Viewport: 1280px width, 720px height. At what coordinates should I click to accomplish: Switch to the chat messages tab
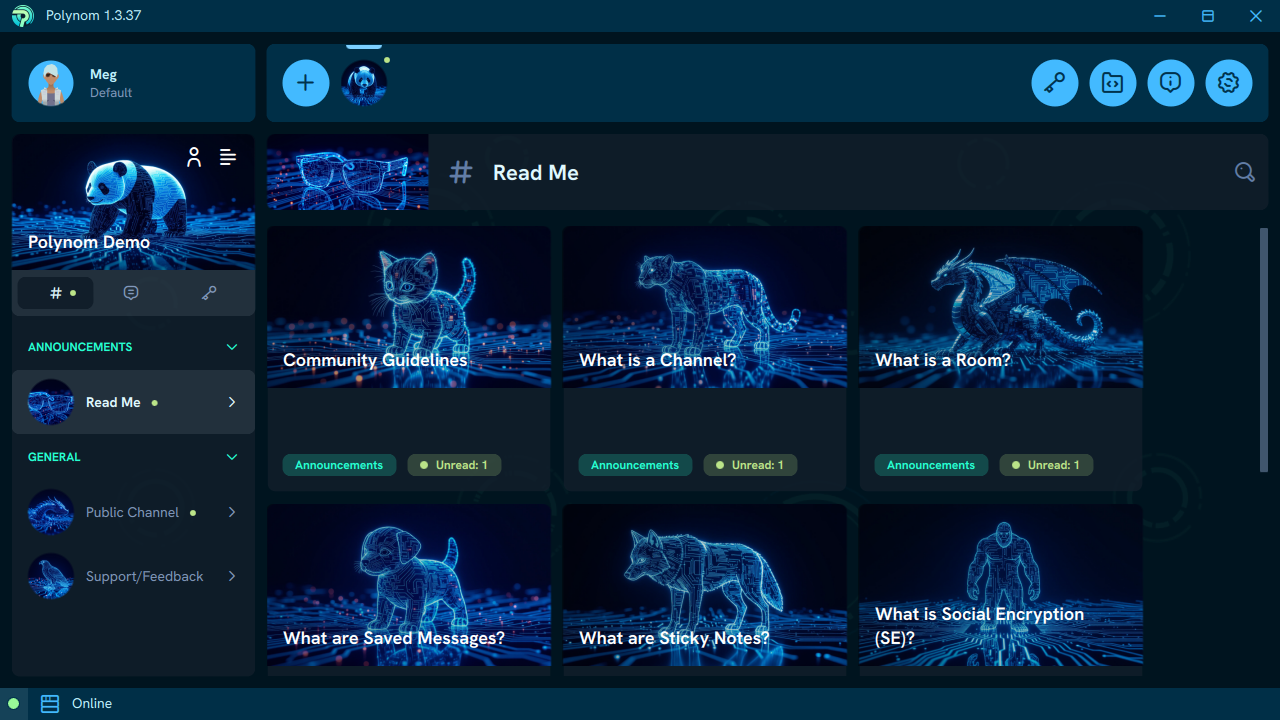click(x=131, y=293)
